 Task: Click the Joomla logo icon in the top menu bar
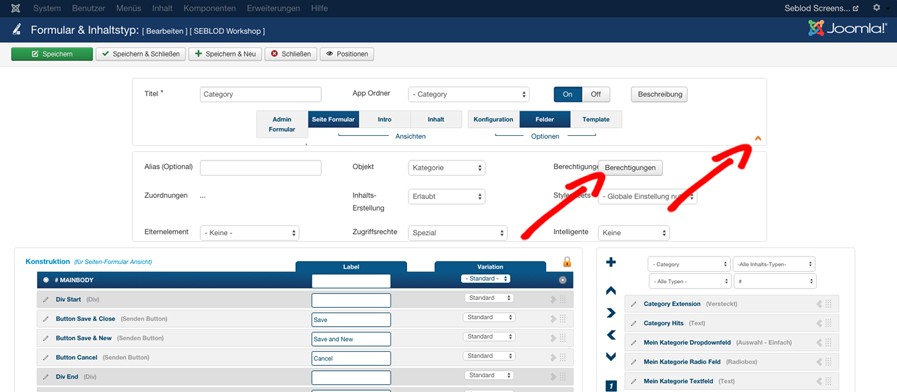[x=15, y=9]
